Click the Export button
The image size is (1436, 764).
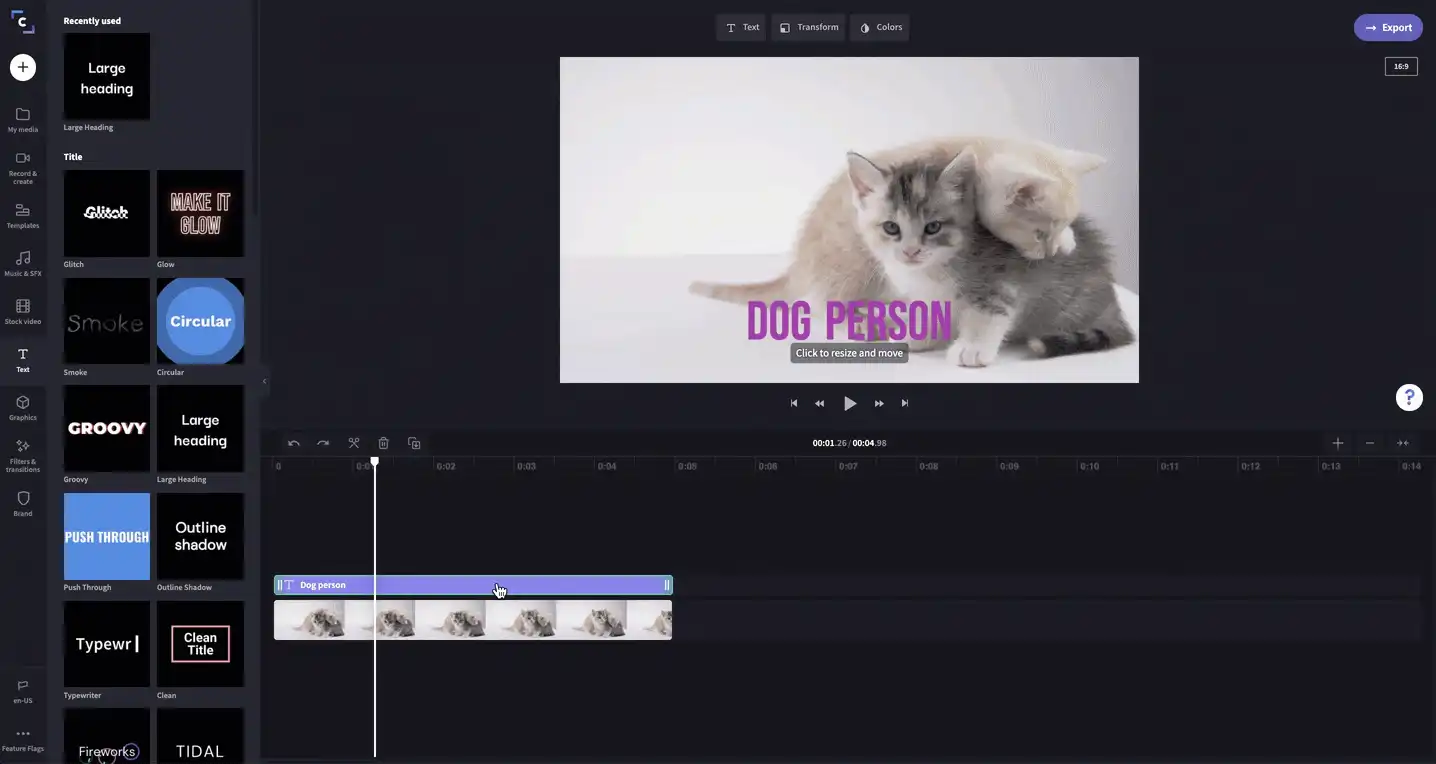(x=1388, y=27)
